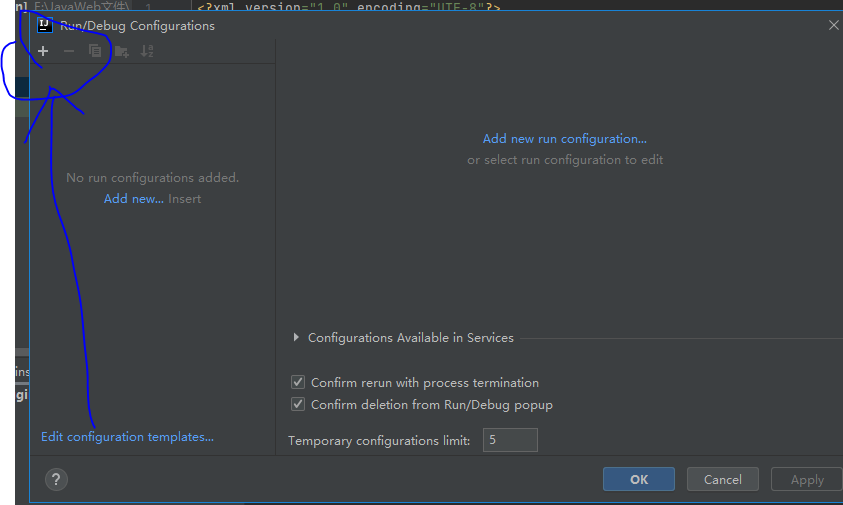The width and height of the screenshot is (843, 505).
Task: Click the 'Add new...' link in left panel
Action: 133,198
